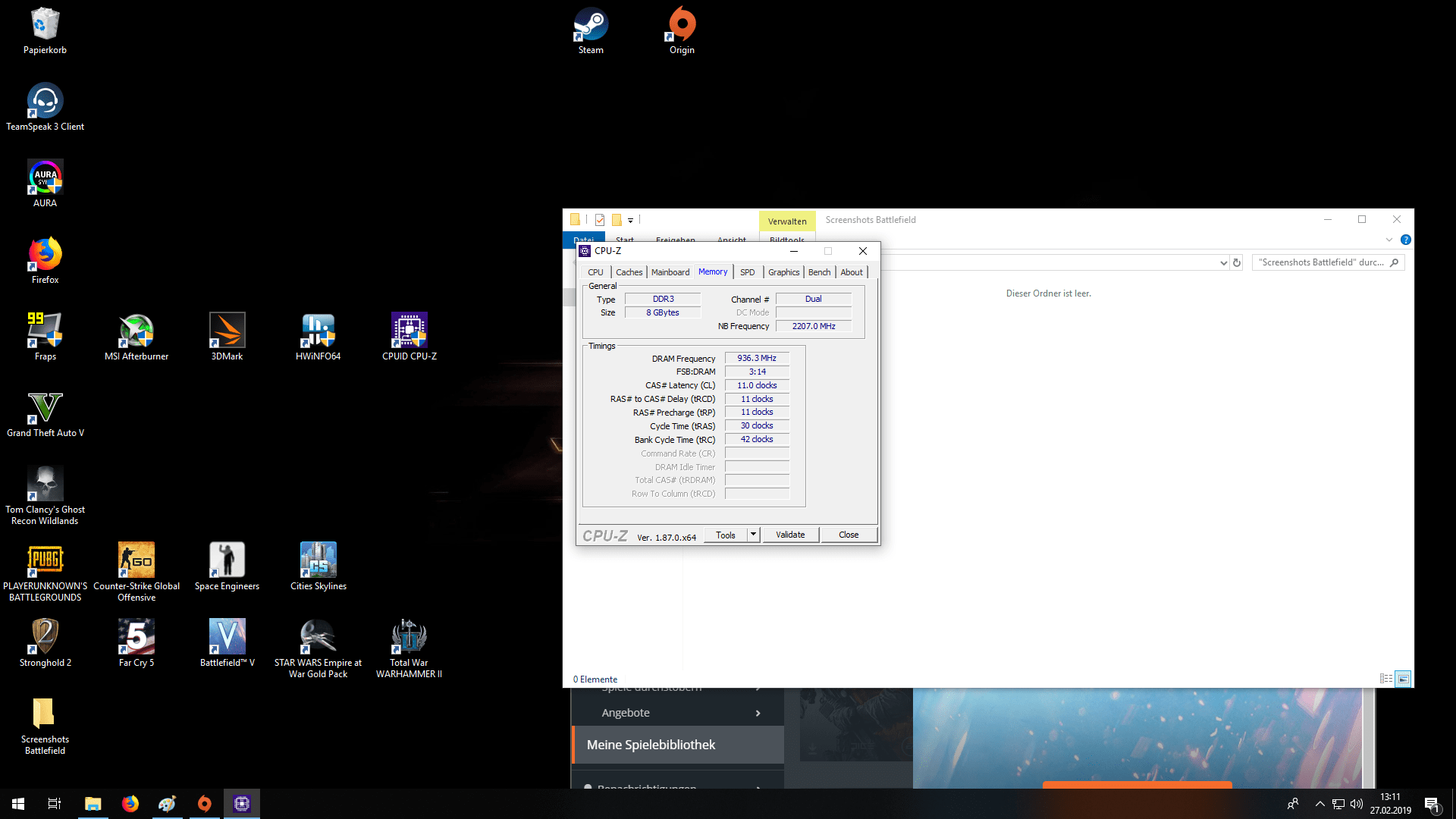The height and width of the screenshot is (819, 1456).
Task: Select the Grand Theft Auto V icon
Action: [x=45, y=413]
